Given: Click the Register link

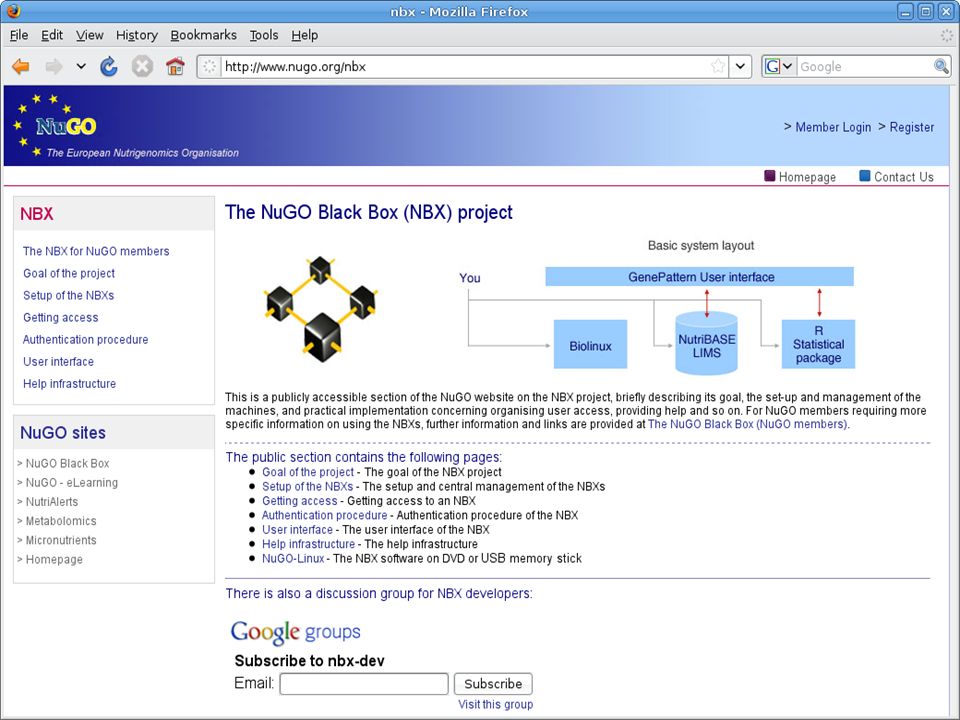Looking at the screenshot, I should click(x=912, y=127).
